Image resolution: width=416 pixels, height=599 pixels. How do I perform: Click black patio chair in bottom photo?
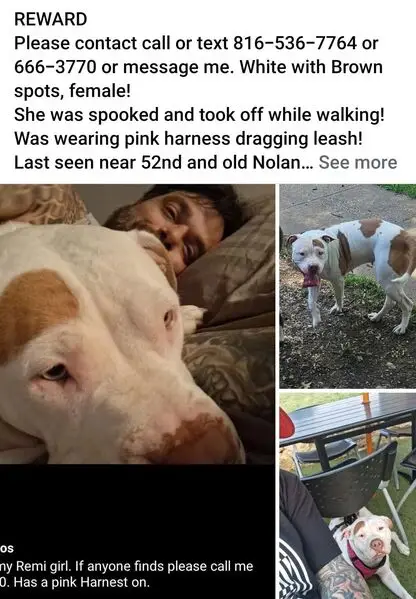tap(350, 484)
